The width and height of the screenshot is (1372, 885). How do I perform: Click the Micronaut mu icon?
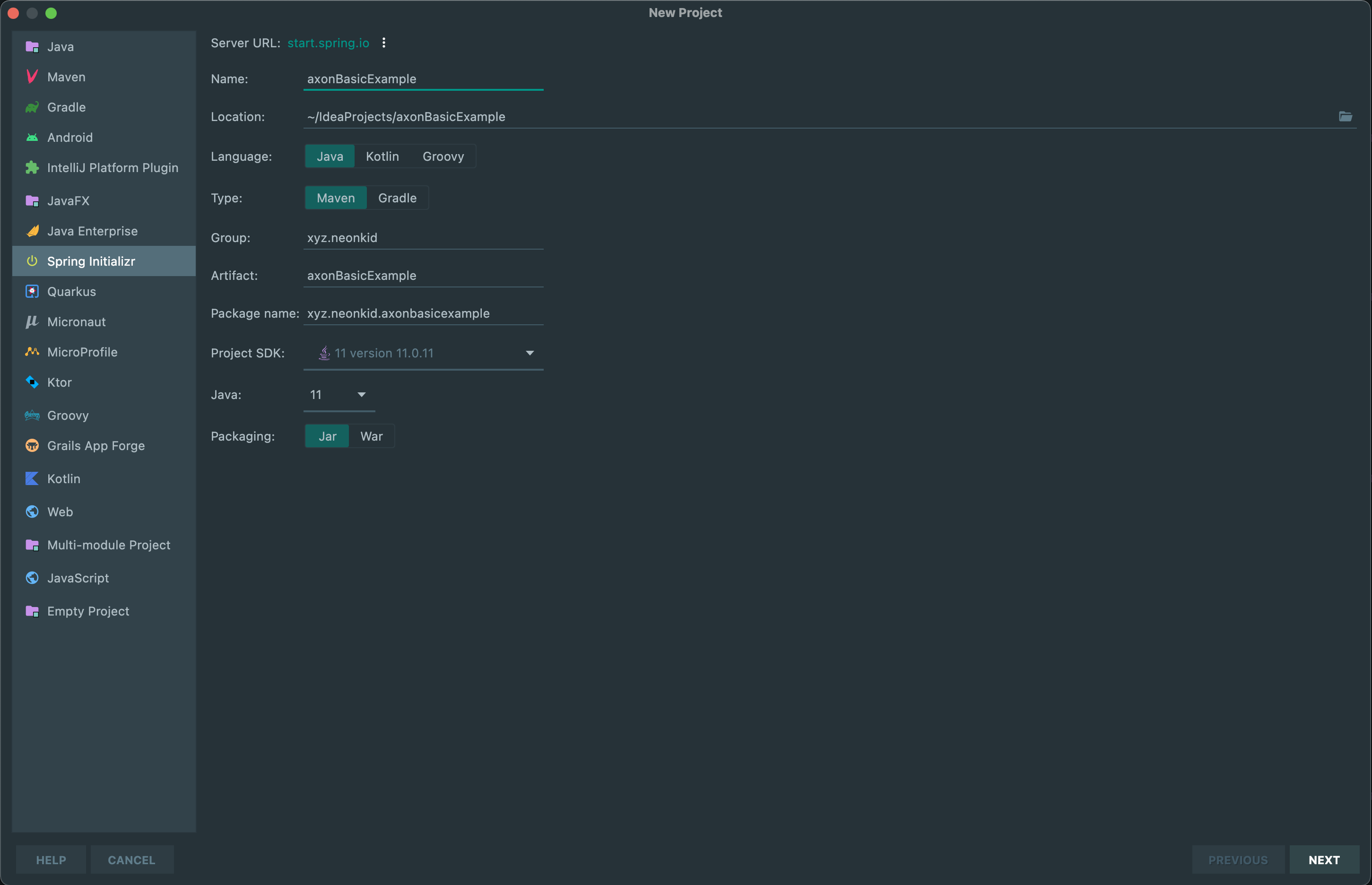click(x=32, y=322)
